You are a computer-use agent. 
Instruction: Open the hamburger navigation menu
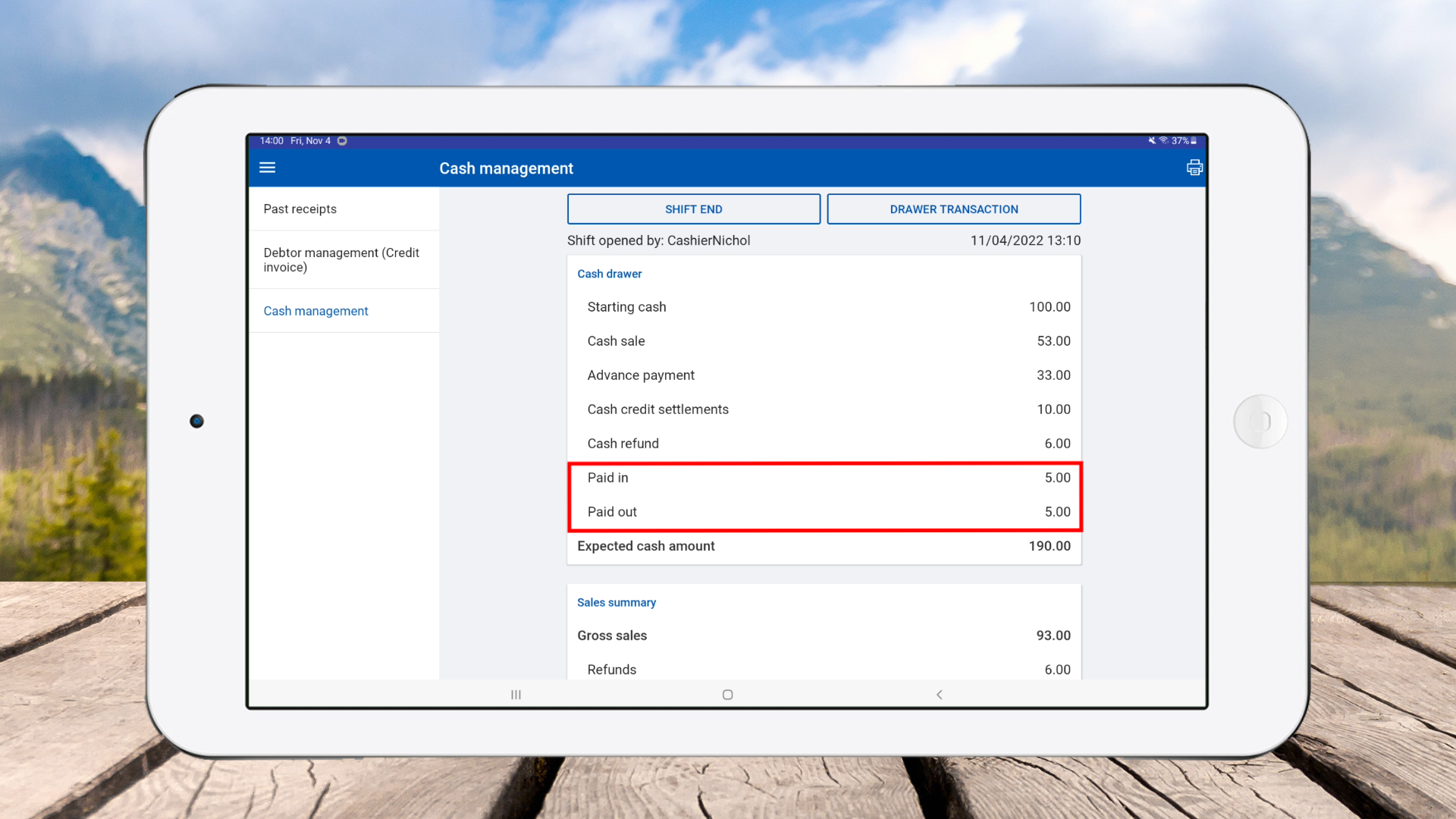(267, 168)
